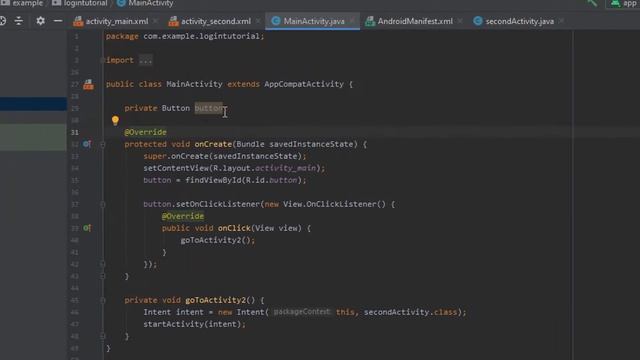The image size is (640, 360).
Task: Close the activity_main.xml tab
Action: tap(156, 21)
